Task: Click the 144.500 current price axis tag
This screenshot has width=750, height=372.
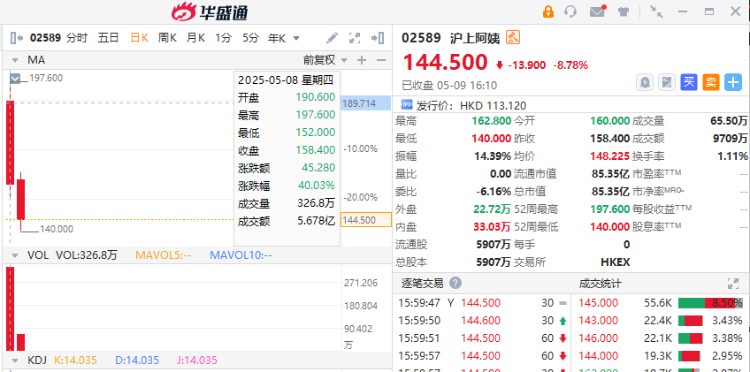Action: [366, 220]
